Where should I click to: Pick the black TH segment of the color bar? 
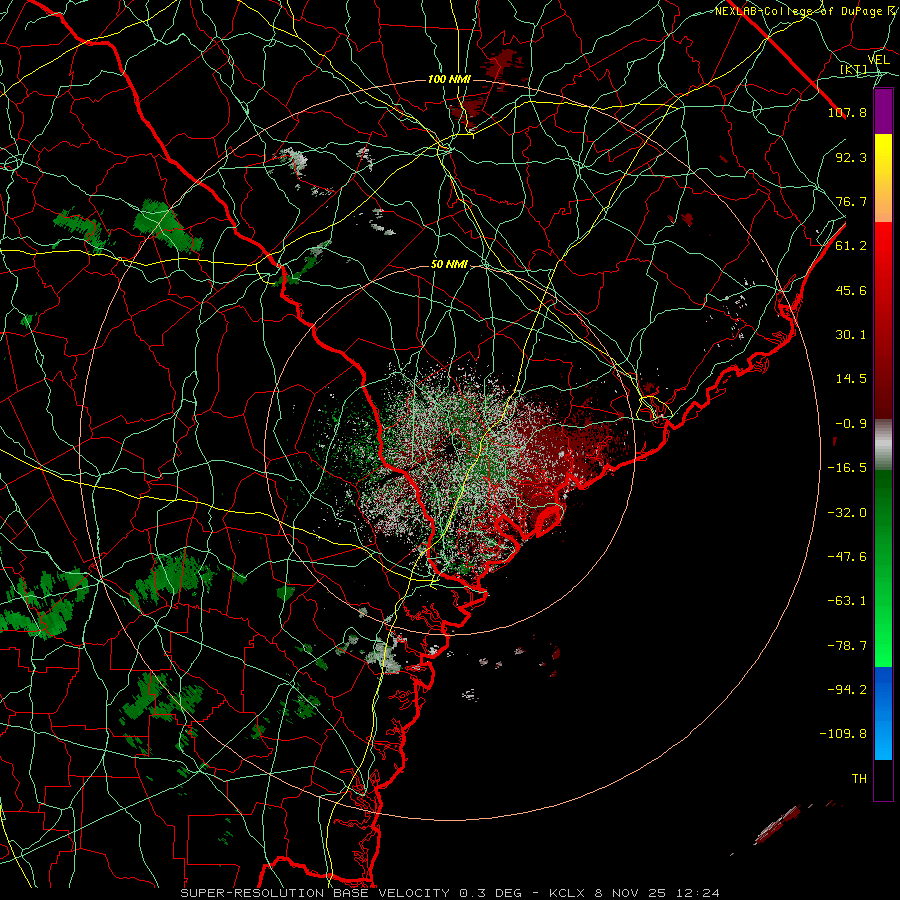coord(883,780)
